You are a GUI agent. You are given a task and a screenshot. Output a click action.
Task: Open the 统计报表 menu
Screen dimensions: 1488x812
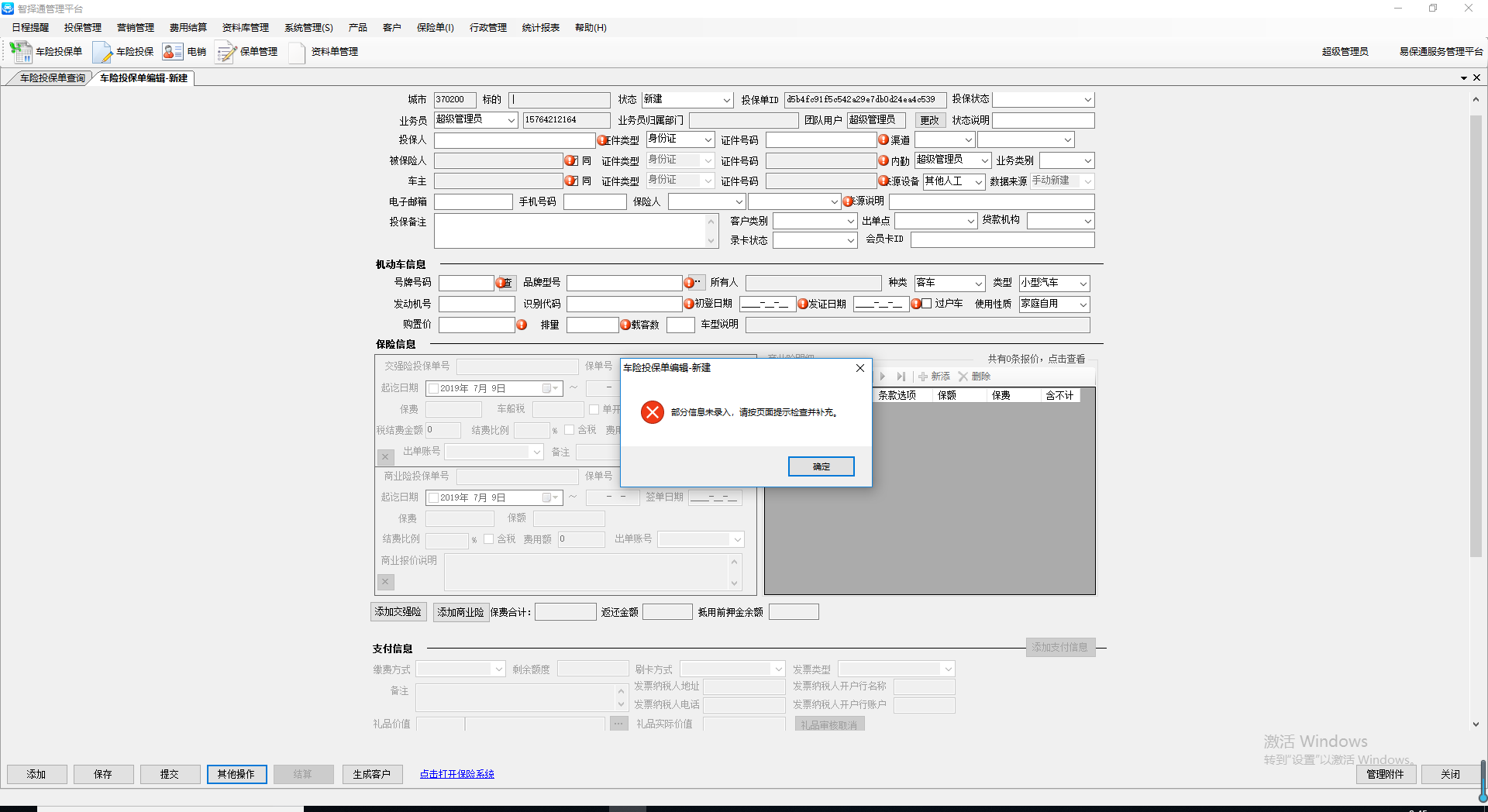tap(540, 28)
